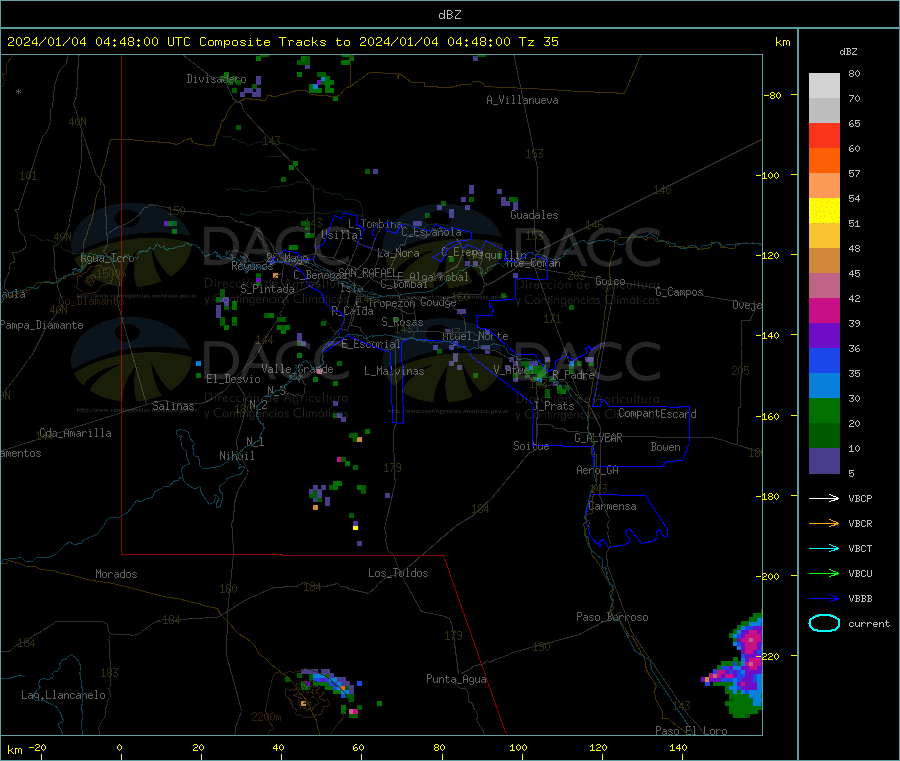The width and height of the screenshot is (900, 761).
Task: Click the Los_Toldos place label
Action: tap(398, 573)
